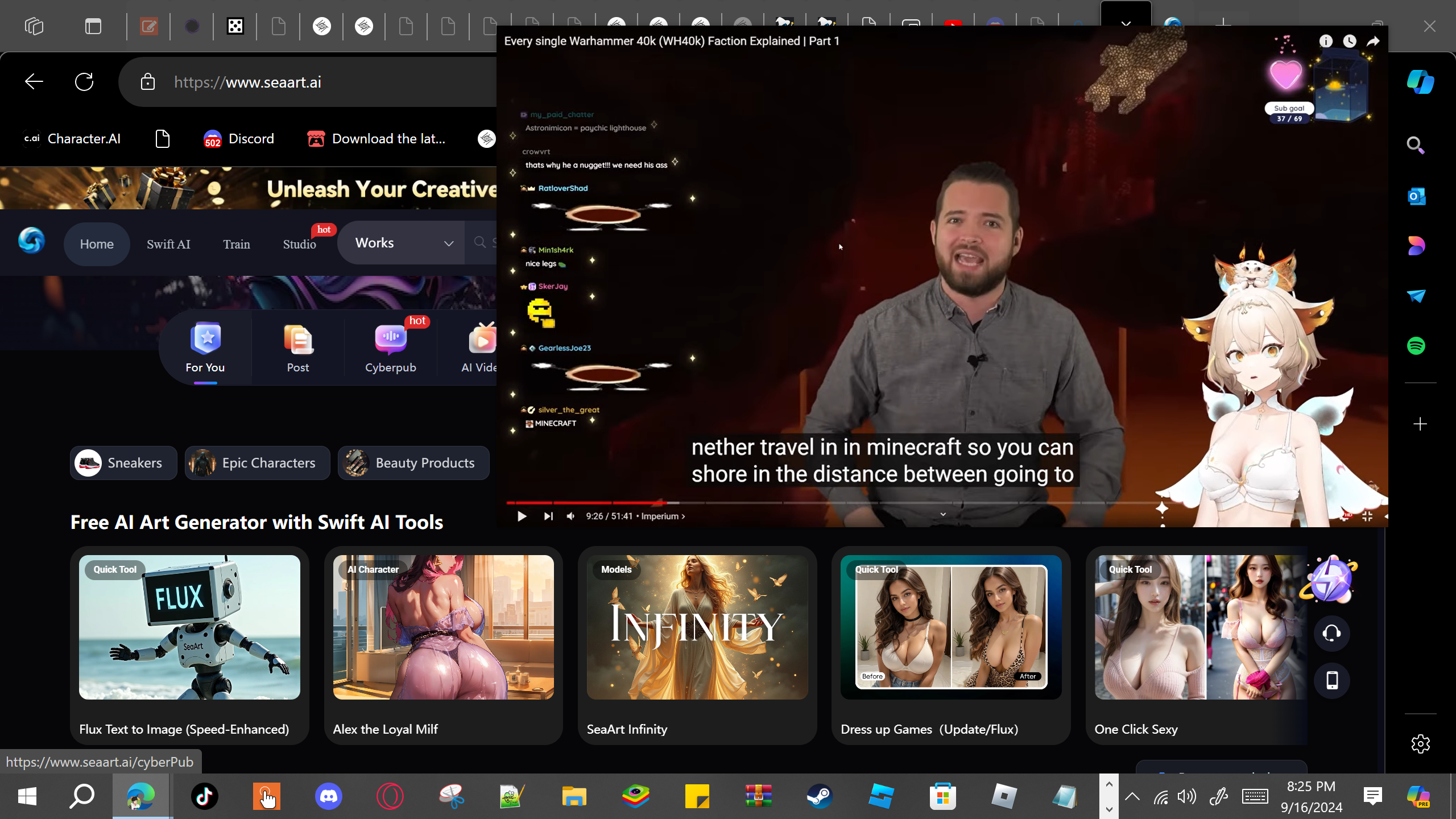Click the Watch later clock icon
This screenshot has width=1456, height=819.
[x=1350, y=41]
